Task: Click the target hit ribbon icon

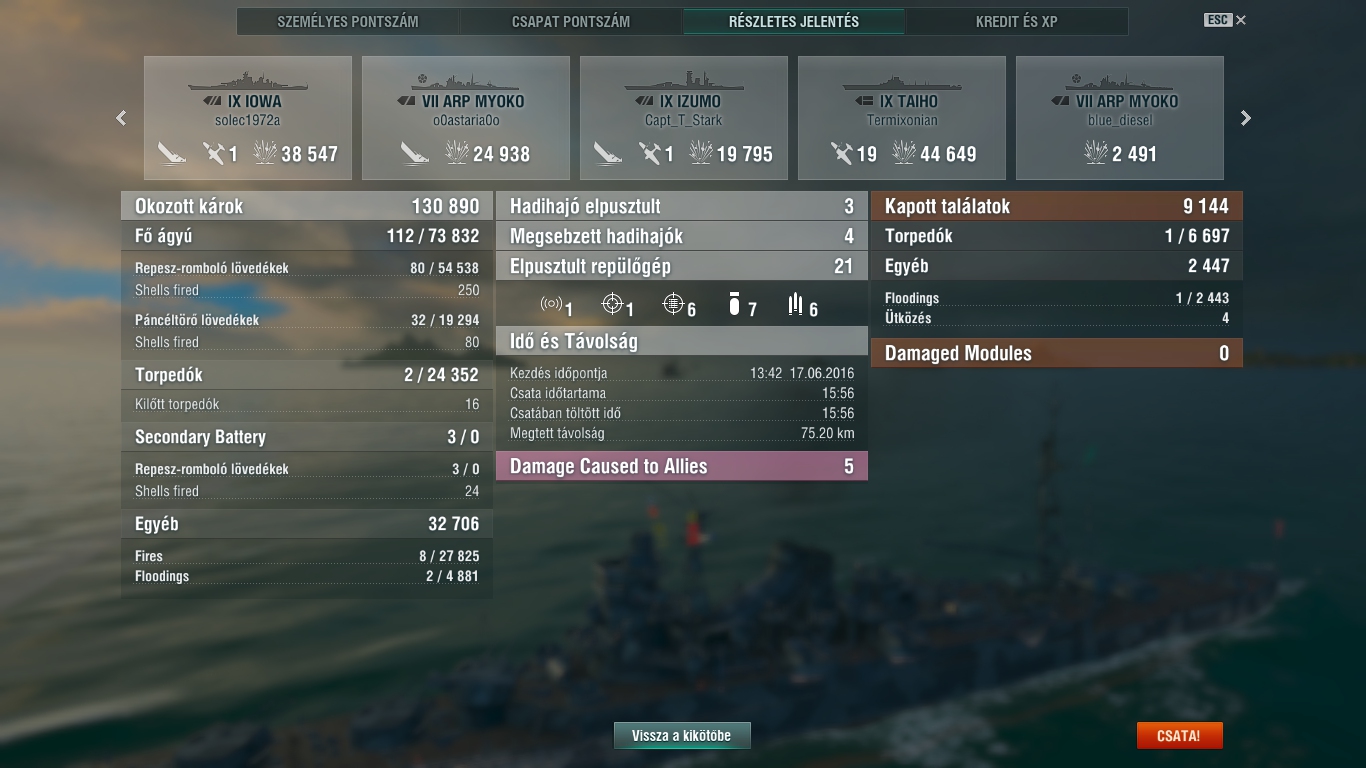Action: pyautogui.click(x=612, y=305)
